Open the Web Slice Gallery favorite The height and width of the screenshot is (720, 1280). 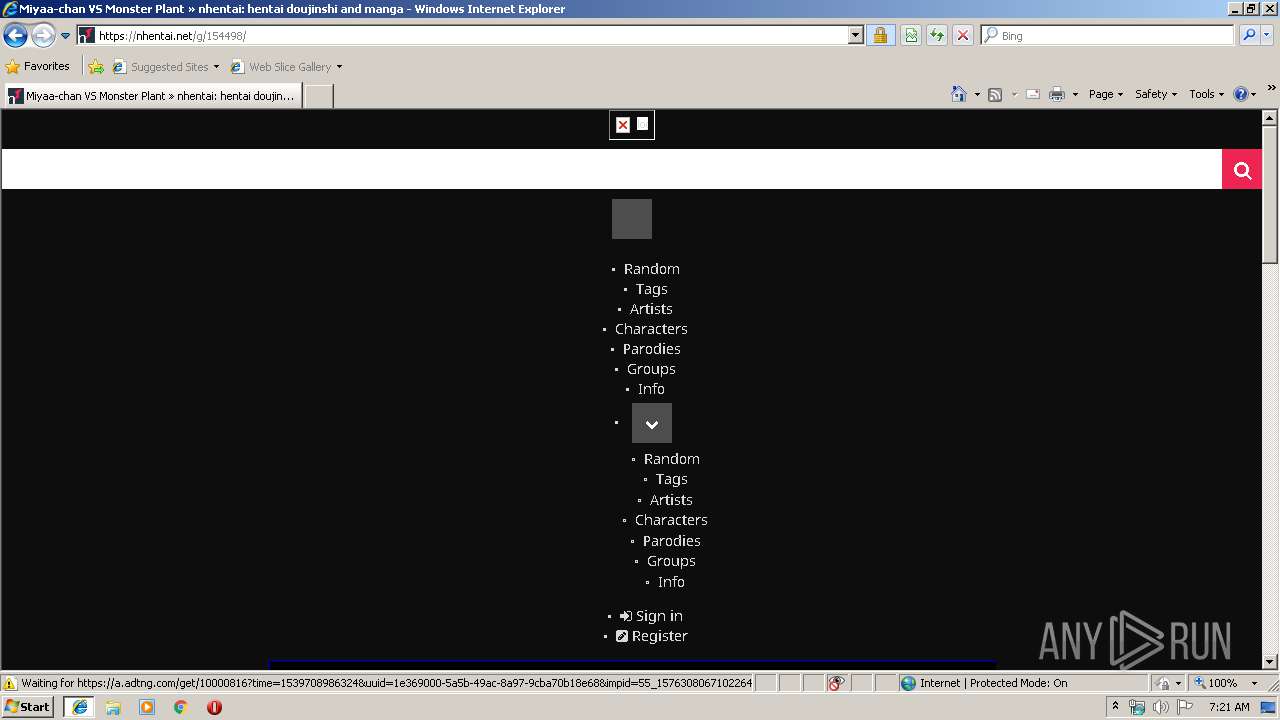pos(287,67)
